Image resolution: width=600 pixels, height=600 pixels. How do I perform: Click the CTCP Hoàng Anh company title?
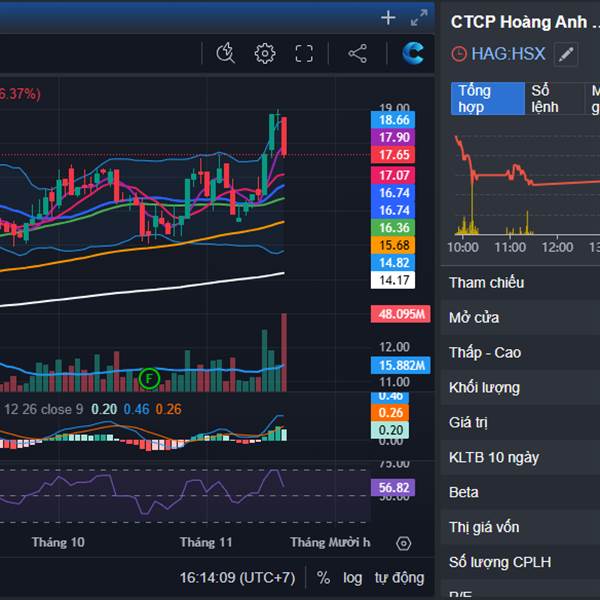coord(525,22)
